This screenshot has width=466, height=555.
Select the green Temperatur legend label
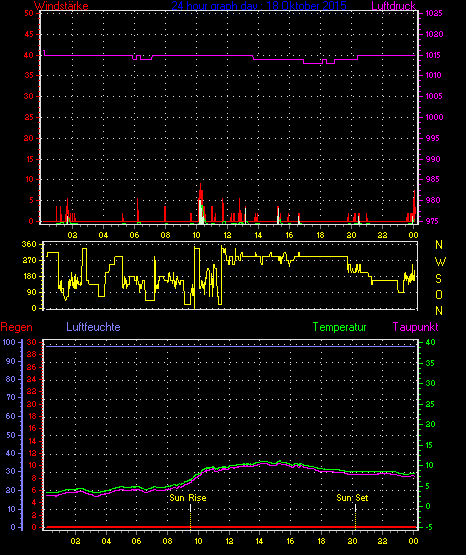click(339, 327)
